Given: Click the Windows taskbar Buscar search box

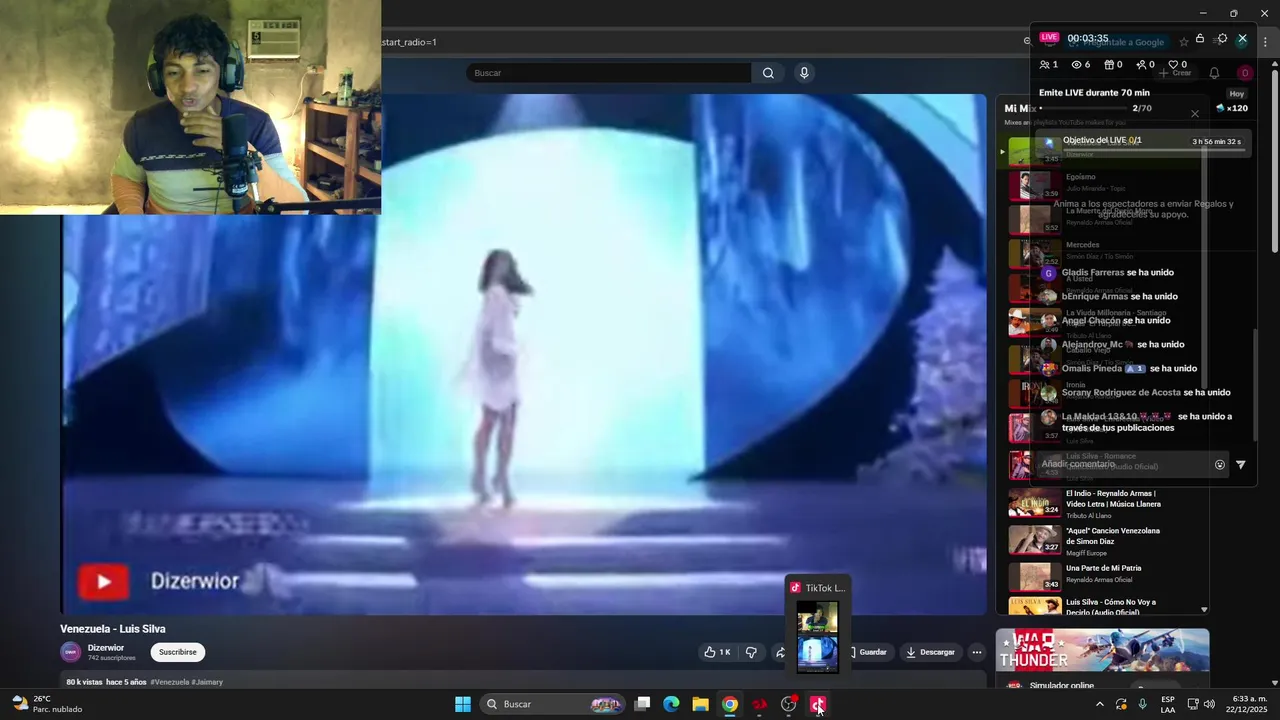Looking at the screenshot, I should [551, 704].
